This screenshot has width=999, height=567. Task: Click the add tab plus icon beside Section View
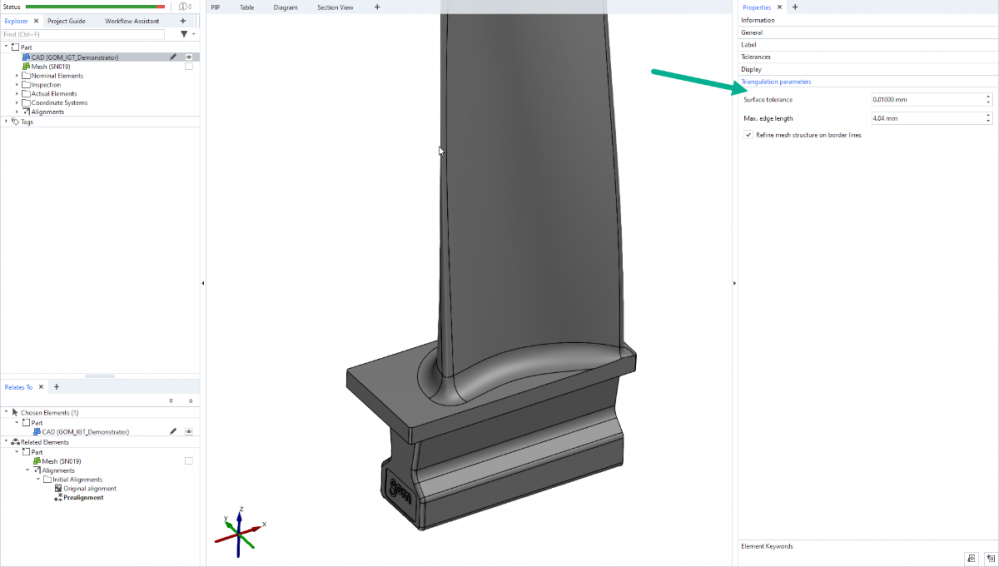coord(377,7)
